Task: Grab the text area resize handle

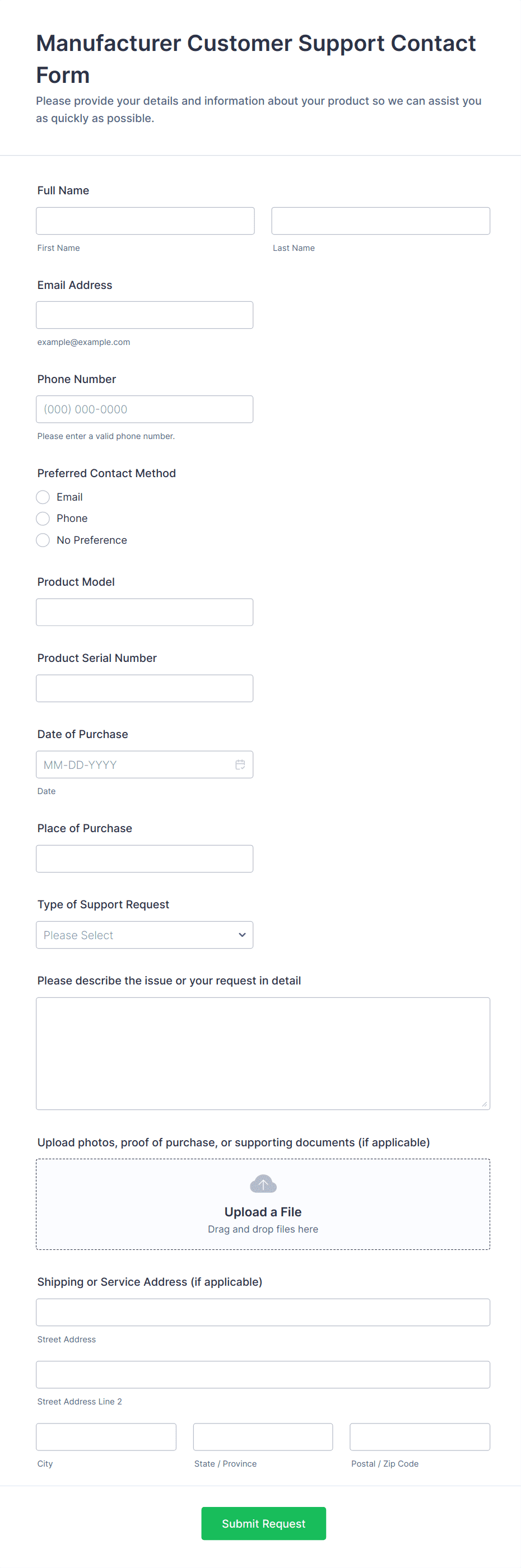Action: pyautogui.click(x=485, y=1104)
